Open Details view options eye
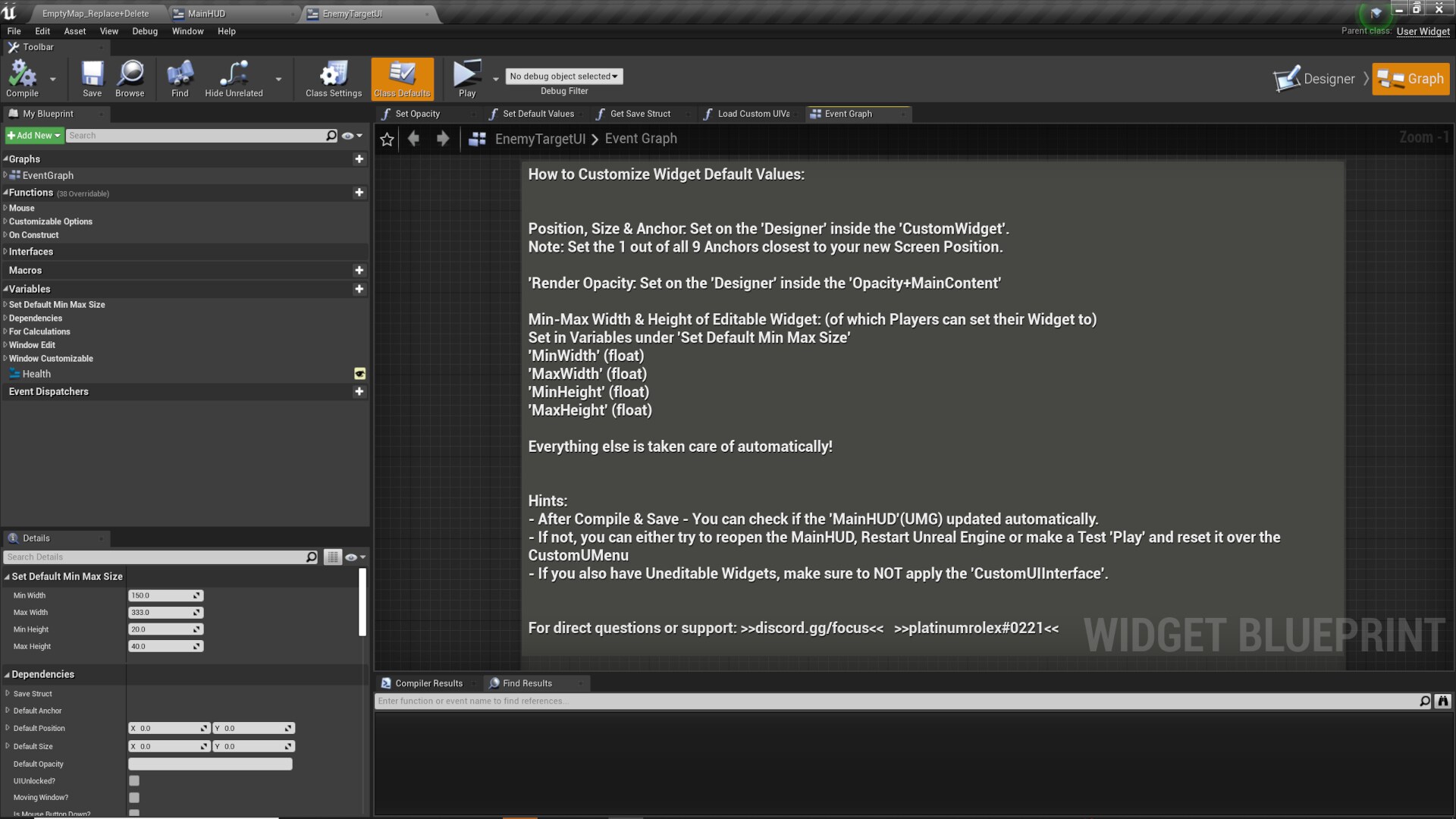The image size is (1456, 819). pyautogui.click(x=355, y=557)
